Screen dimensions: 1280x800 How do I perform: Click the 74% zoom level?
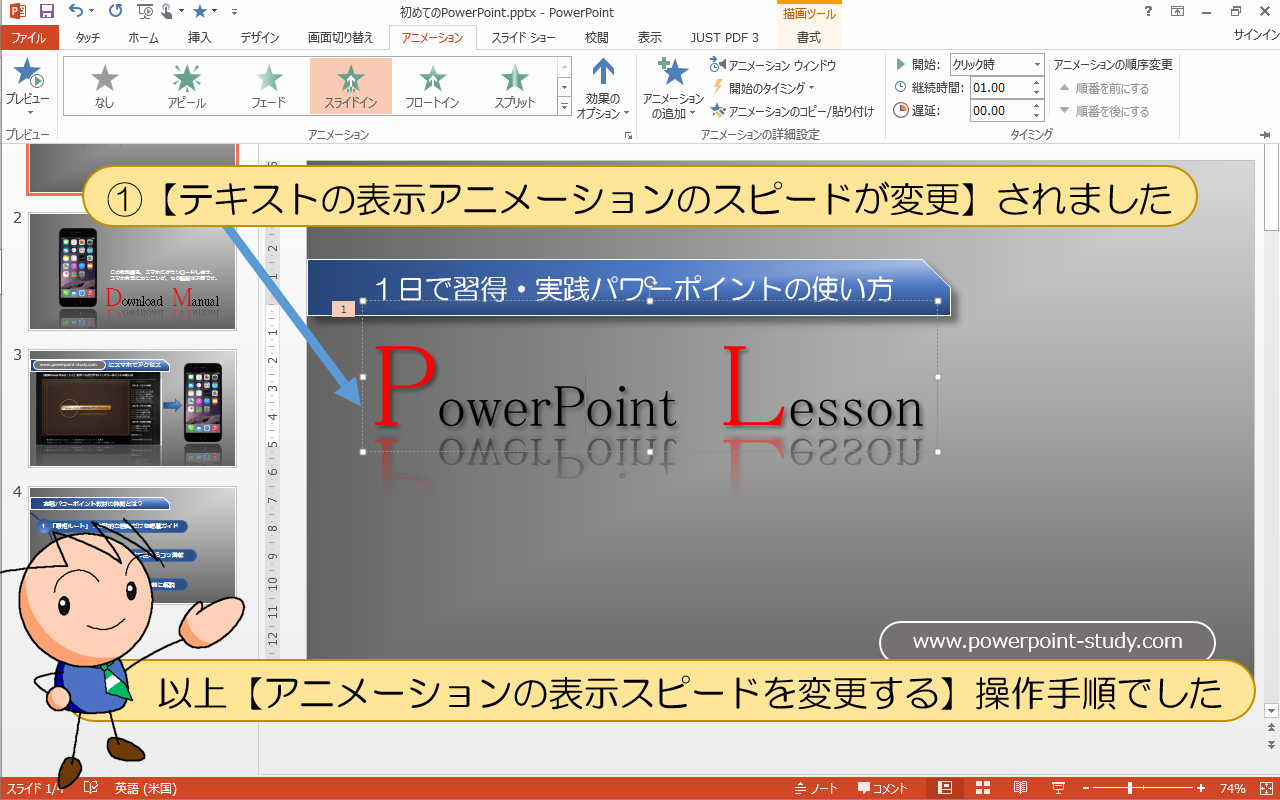(1232, 789)
